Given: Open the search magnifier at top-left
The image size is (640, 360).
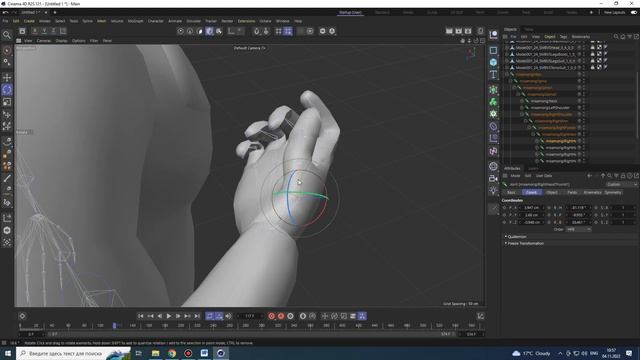Looking at the screenshot, I should click(x=7, y=35).
